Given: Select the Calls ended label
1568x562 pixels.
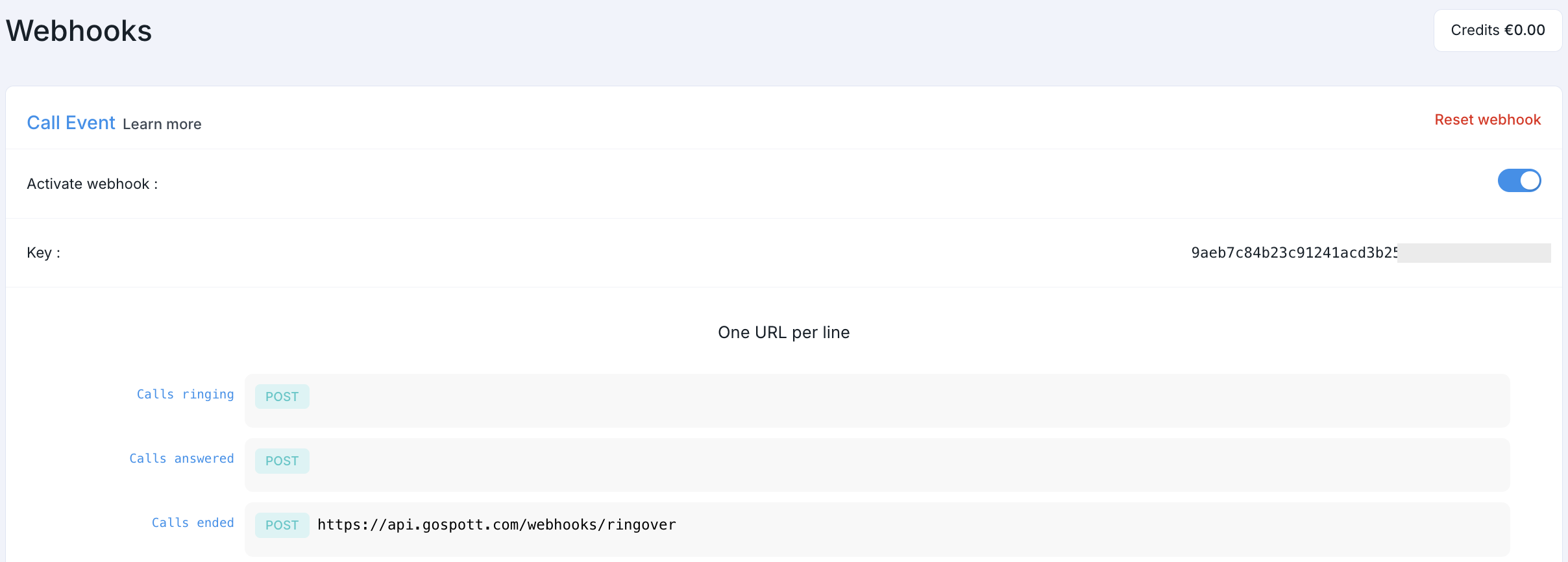Looking at the screenshot, I should pos(192,523).
